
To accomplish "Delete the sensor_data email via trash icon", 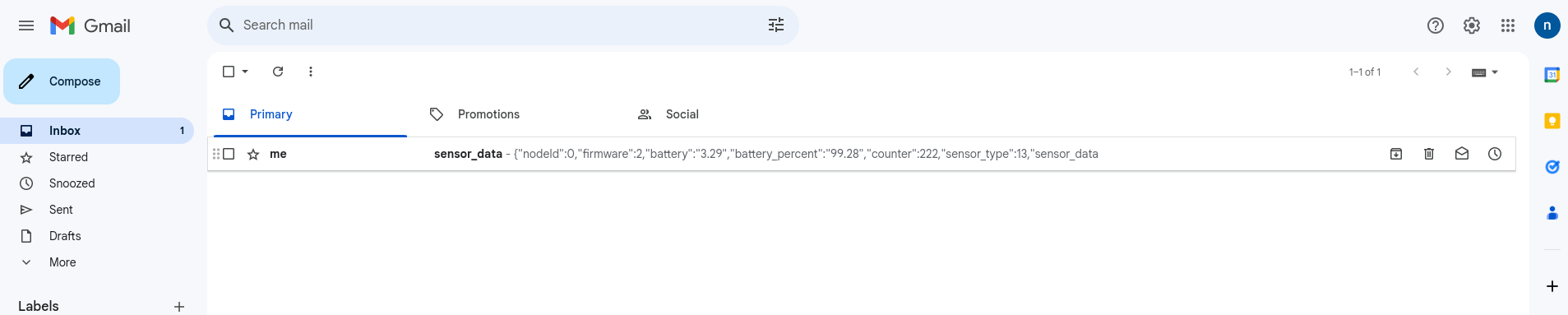I will (x=1429, y=154).
